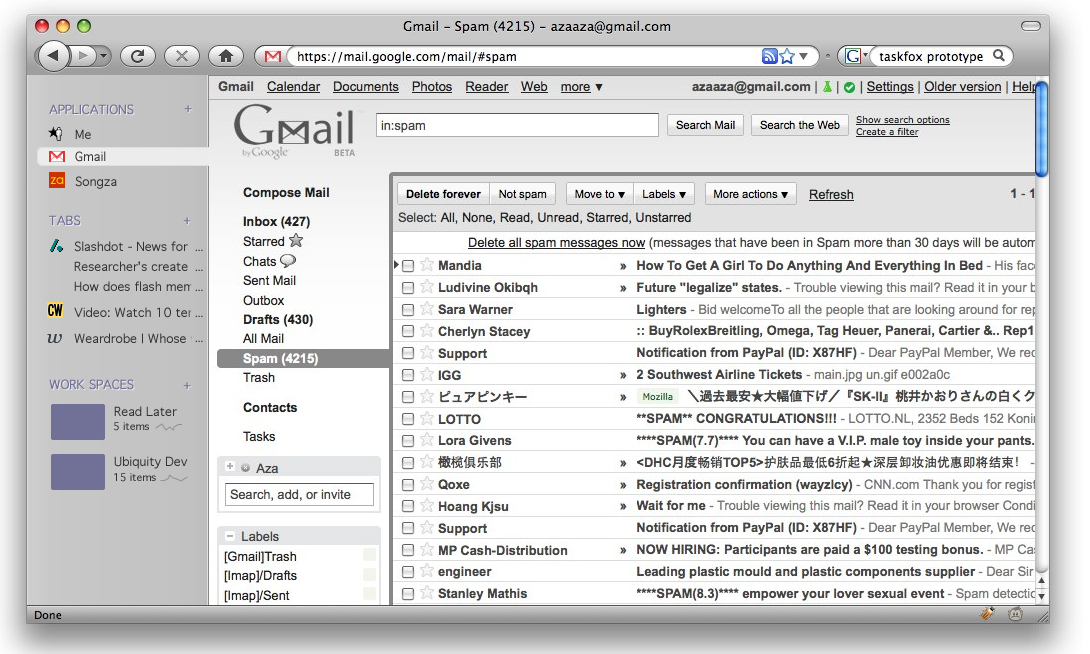Bookmark page with address bar star icon
This screenshot has height=654, width=1090.
click(x=786, y=56)
